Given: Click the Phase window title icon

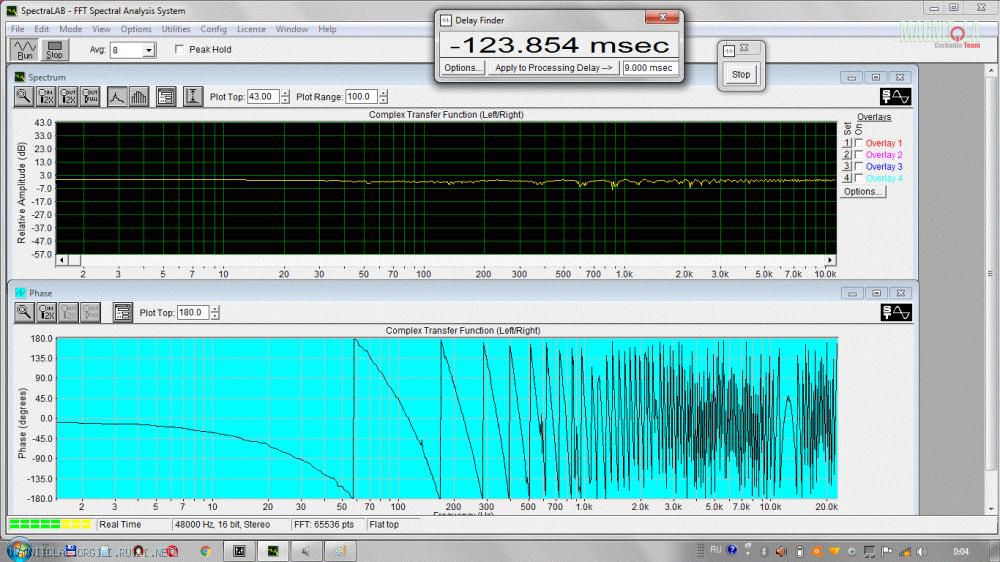Looking at the screenshot, I should pos(20,293).
